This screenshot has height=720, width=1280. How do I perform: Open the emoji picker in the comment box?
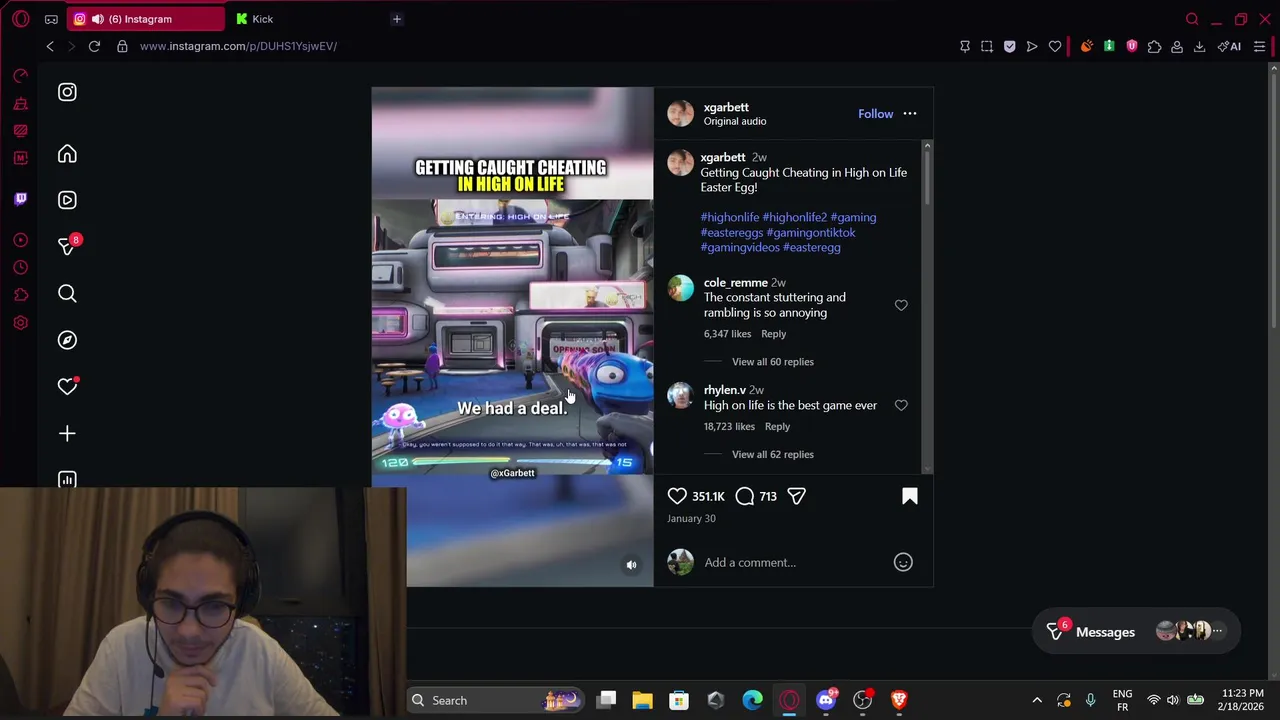(x=903, y=562)
